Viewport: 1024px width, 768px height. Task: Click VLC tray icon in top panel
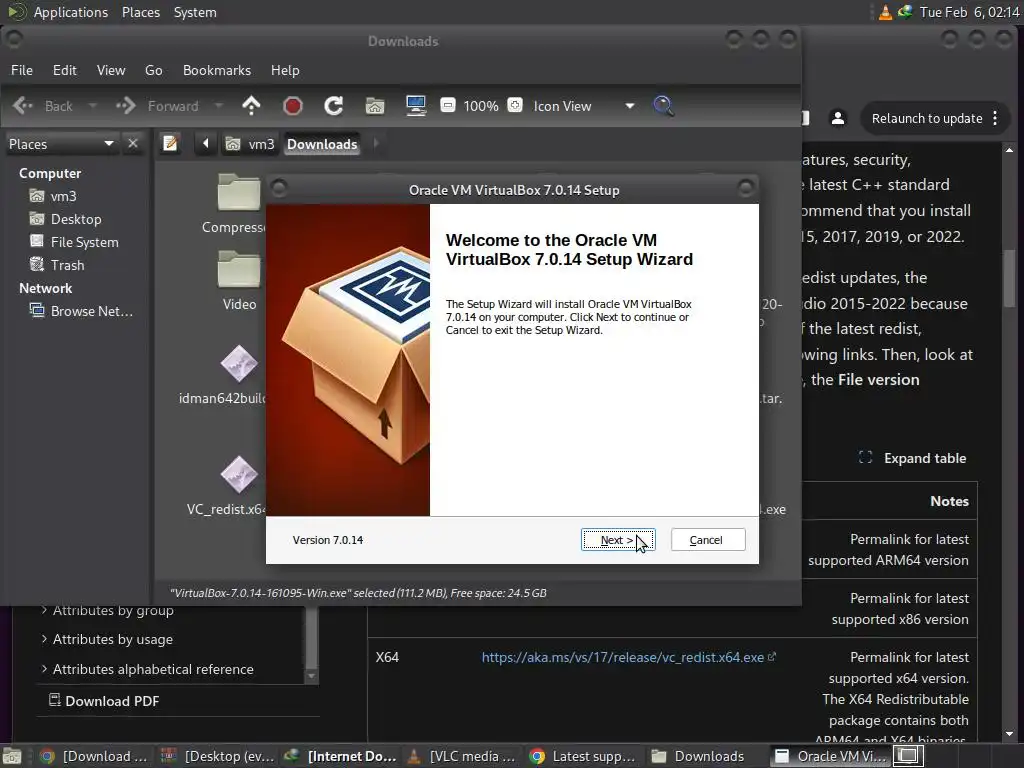coord(885,12)
